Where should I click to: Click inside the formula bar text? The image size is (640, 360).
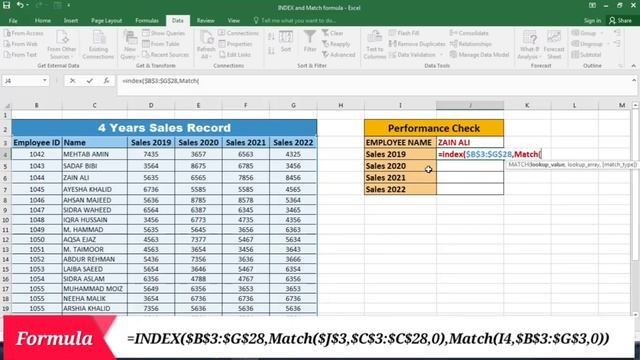(161, 81)
